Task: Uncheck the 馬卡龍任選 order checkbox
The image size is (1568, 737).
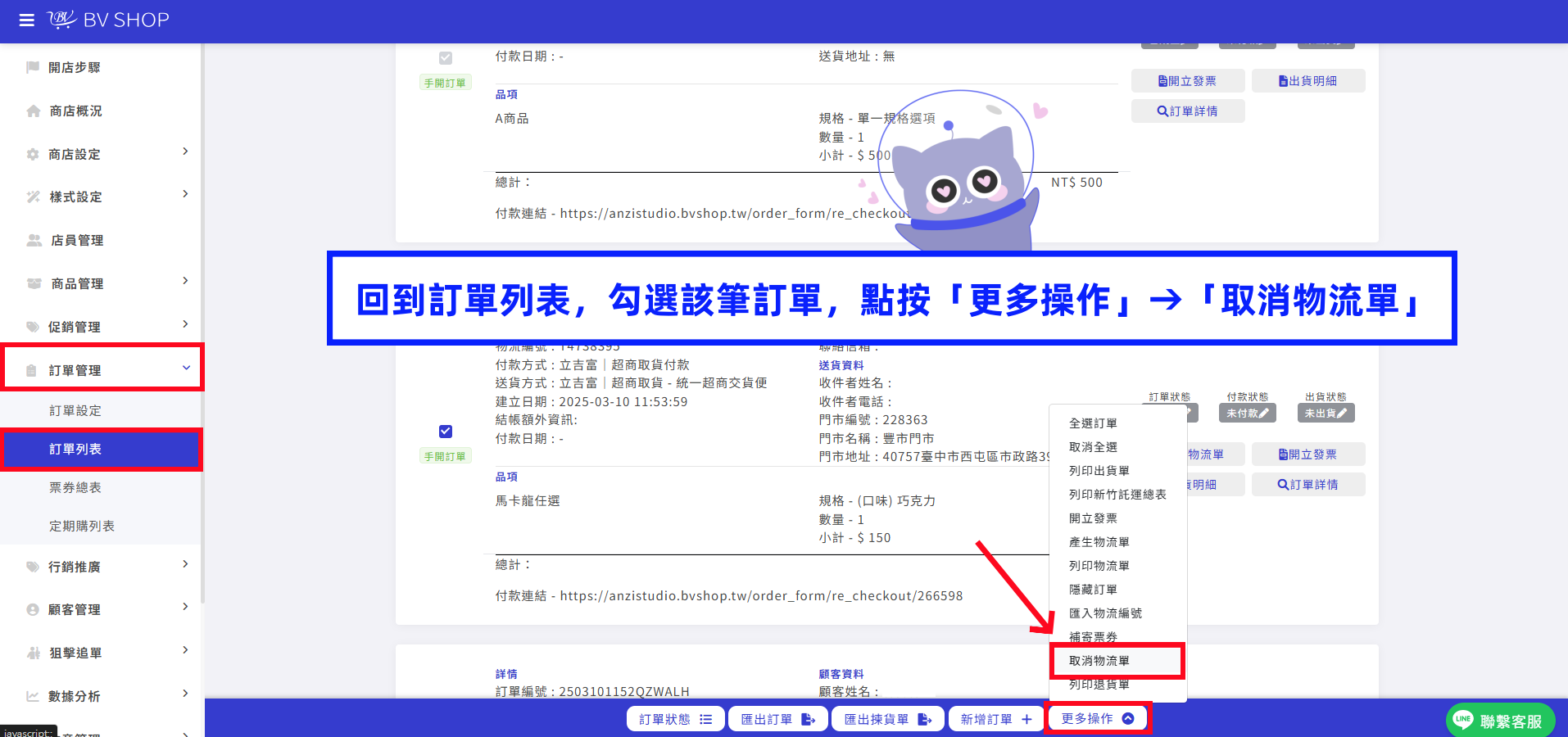Action: click(446, 432)
